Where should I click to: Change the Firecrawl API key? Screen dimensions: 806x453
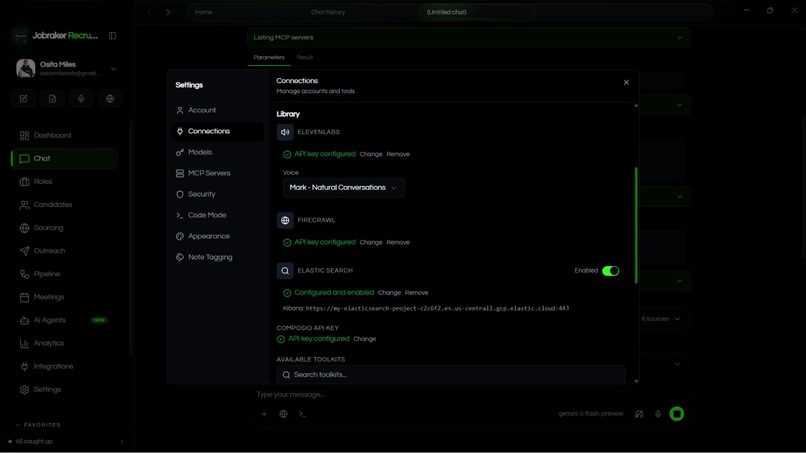pyautogui.click(x=371, y=242)
